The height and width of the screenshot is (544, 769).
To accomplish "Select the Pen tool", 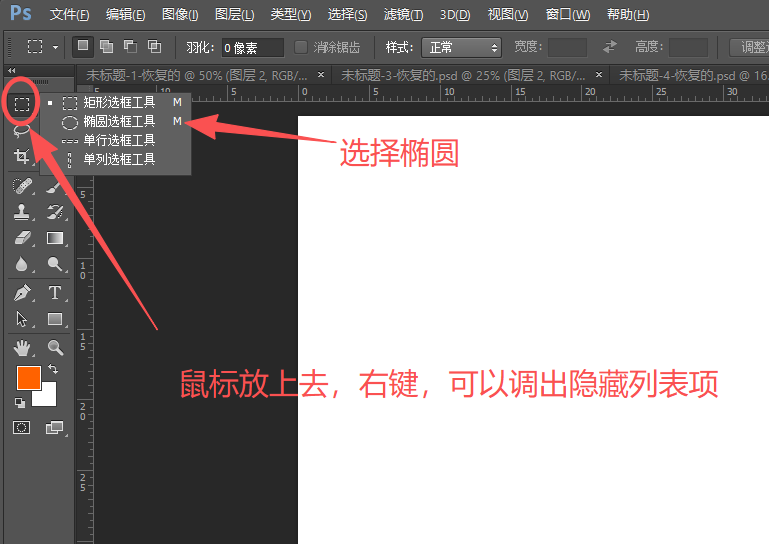I will pos(22,293).
